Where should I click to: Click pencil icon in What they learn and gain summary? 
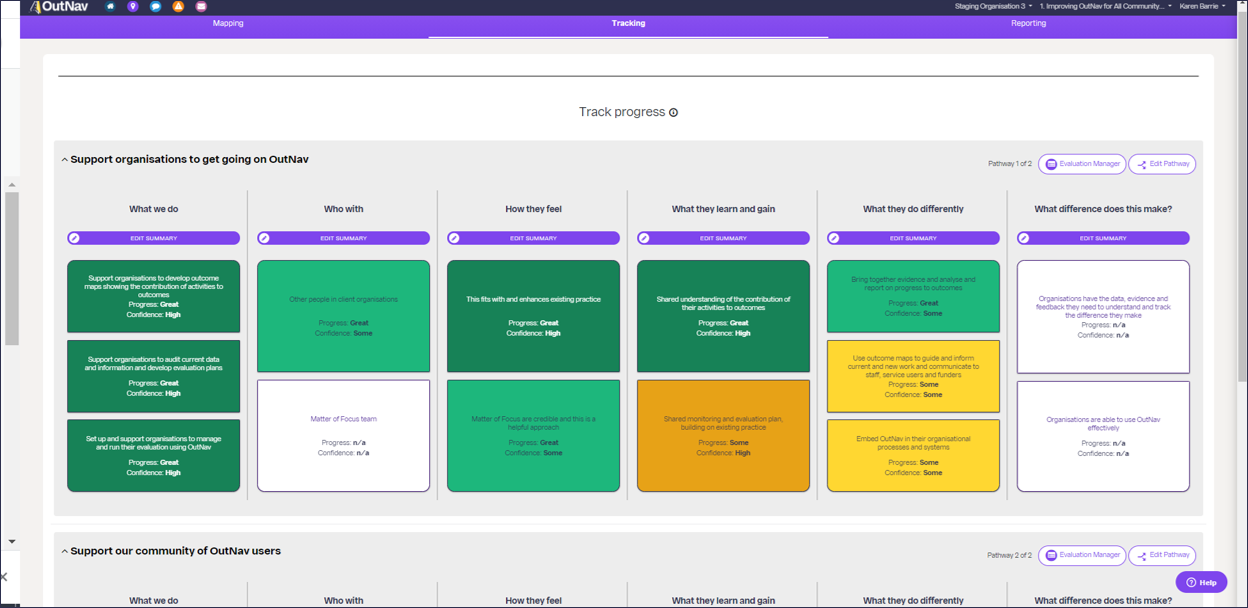pos(644,238)
